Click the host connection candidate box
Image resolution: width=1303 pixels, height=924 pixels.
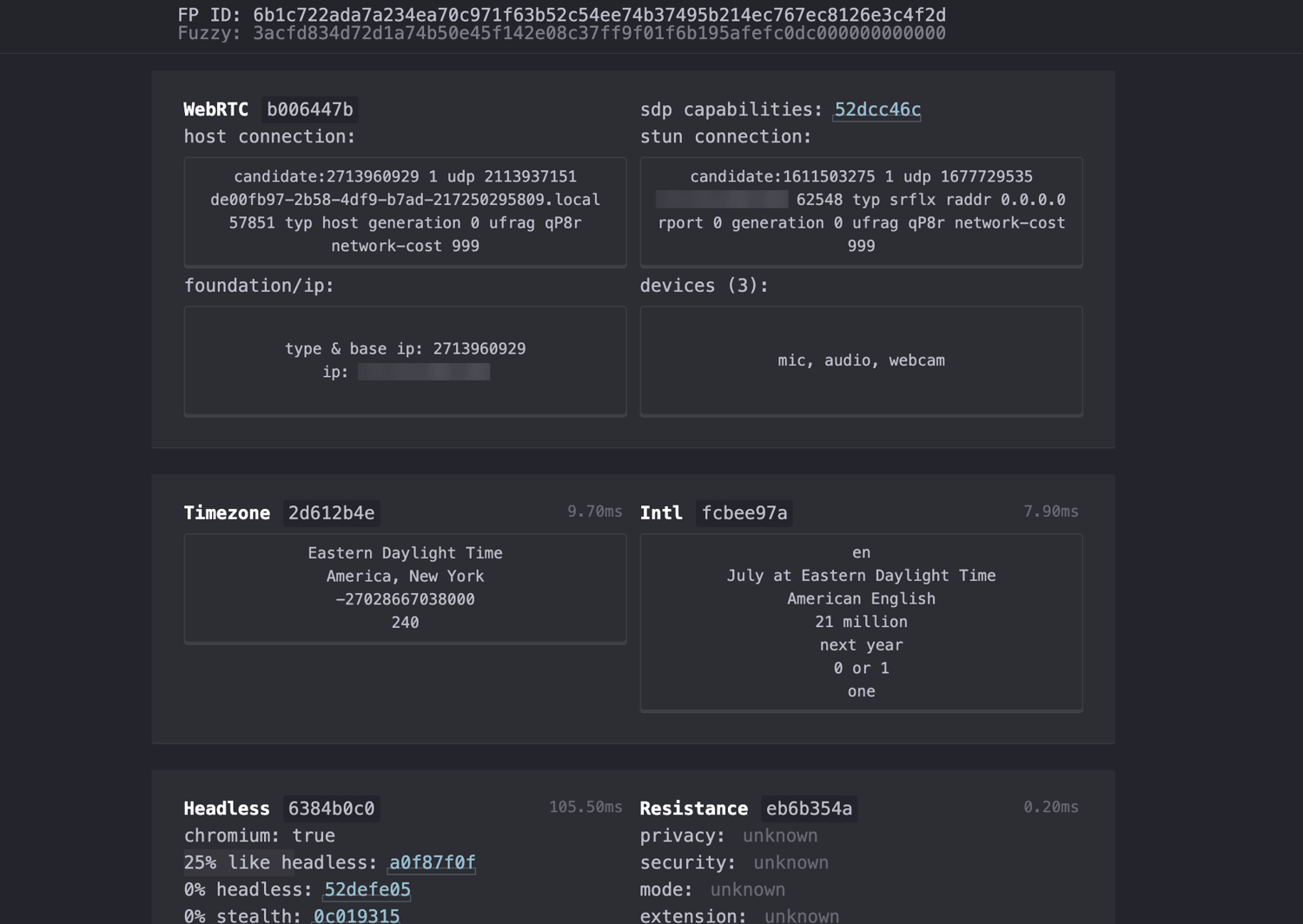click(405, 211)
